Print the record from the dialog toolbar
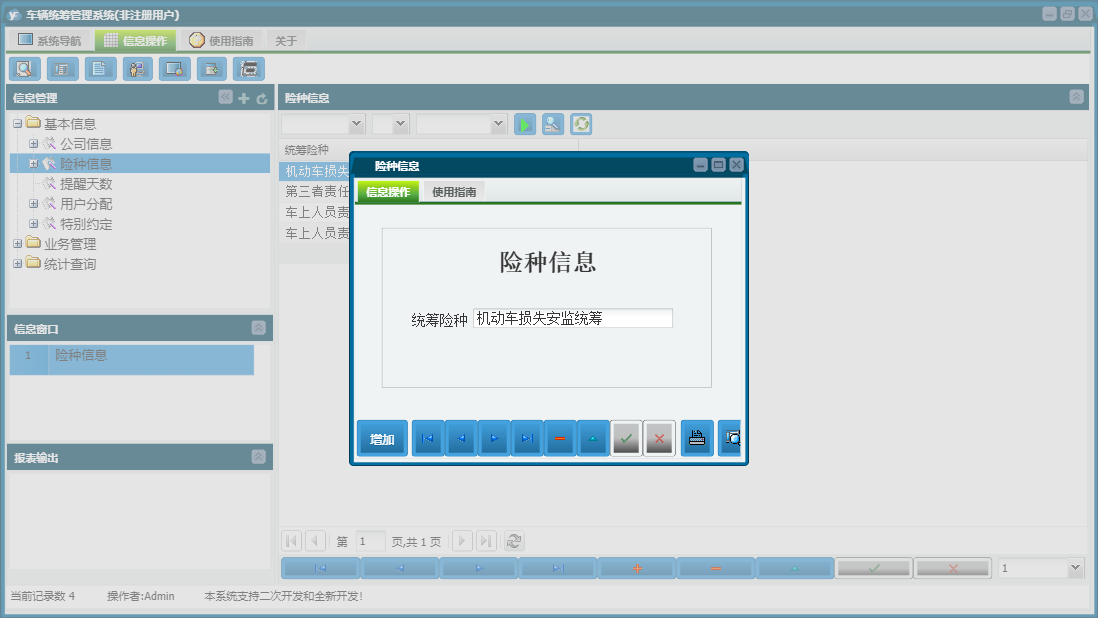 (696, 437)
